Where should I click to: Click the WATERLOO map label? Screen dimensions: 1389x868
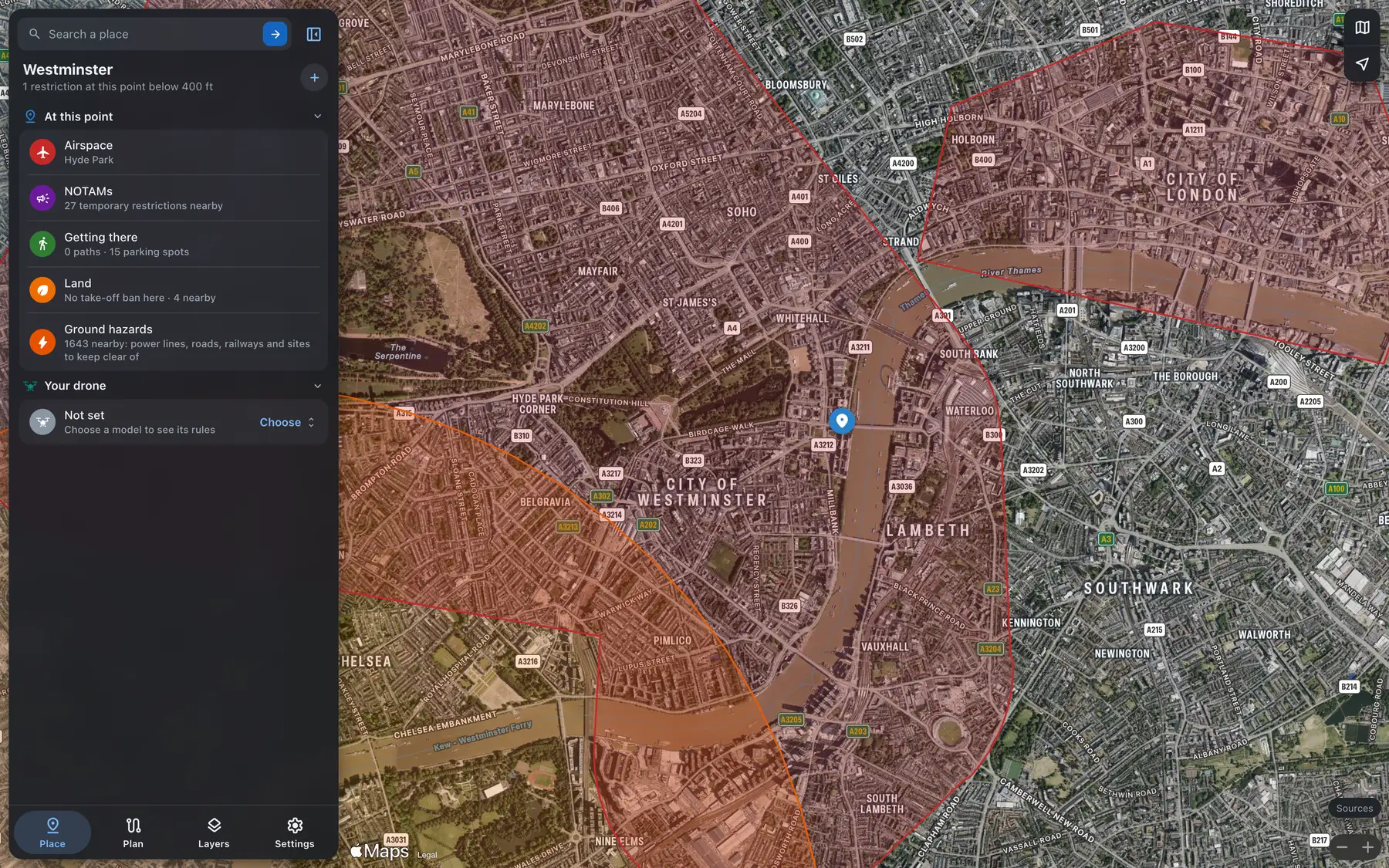click(x=970, y=411)
